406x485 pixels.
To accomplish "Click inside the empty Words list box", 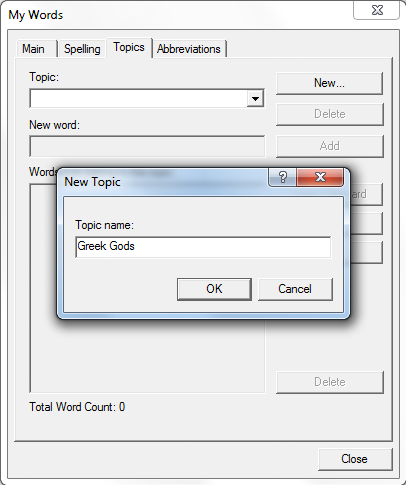I will coord(147,355).
